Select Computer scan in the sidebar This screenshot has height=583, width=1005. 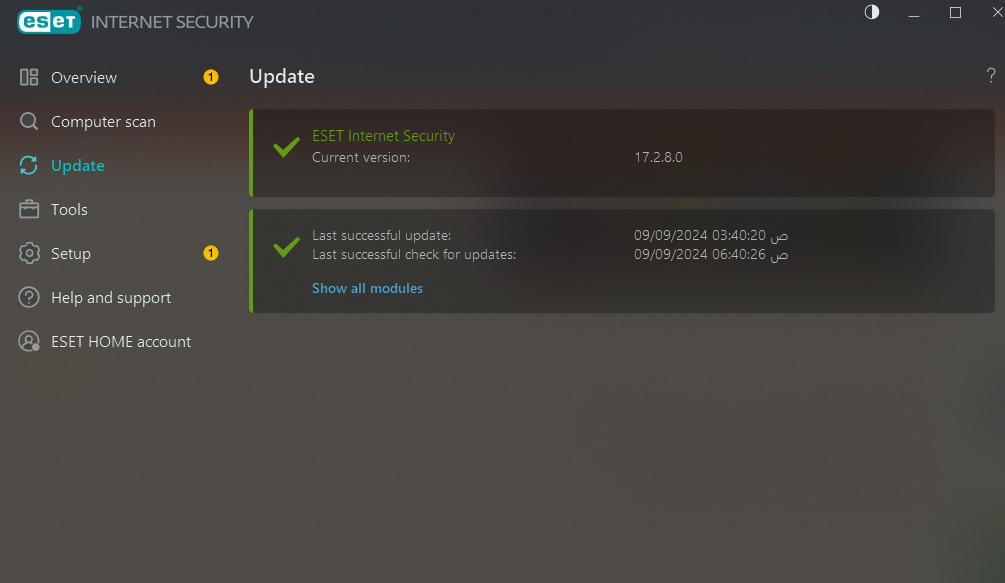coord(103,122)
